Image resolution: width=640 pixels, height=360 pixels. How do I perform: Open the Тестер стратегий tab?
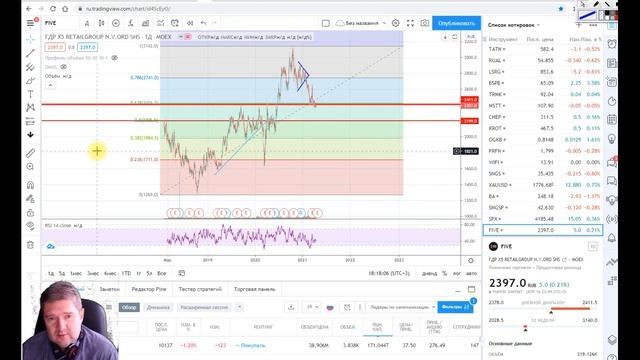[x=200, y=289]
